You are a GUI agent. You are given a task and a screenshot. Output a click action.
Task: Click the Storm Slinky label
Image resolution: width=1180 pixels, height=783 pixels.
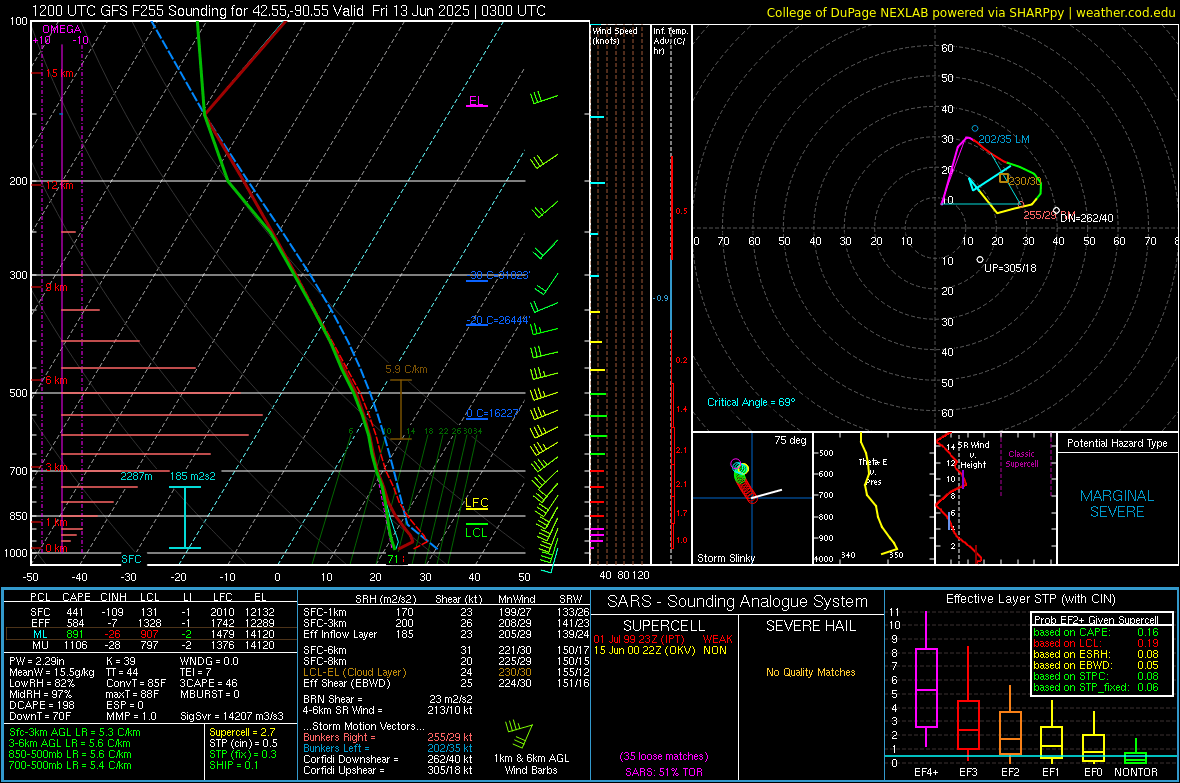[725, 558]
